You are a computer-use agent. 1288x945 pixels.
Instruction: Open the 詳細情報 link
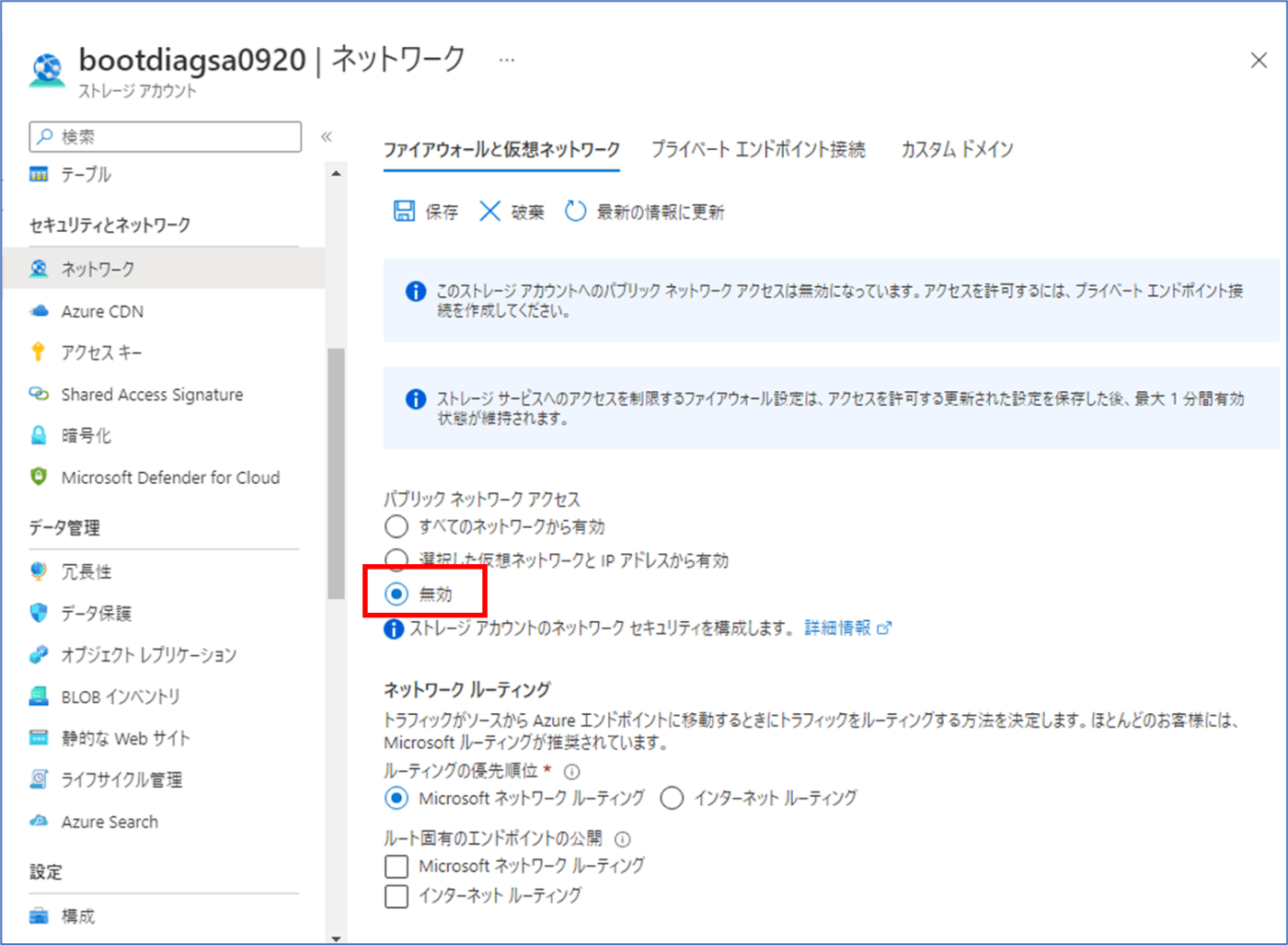[x=837, y=628]
